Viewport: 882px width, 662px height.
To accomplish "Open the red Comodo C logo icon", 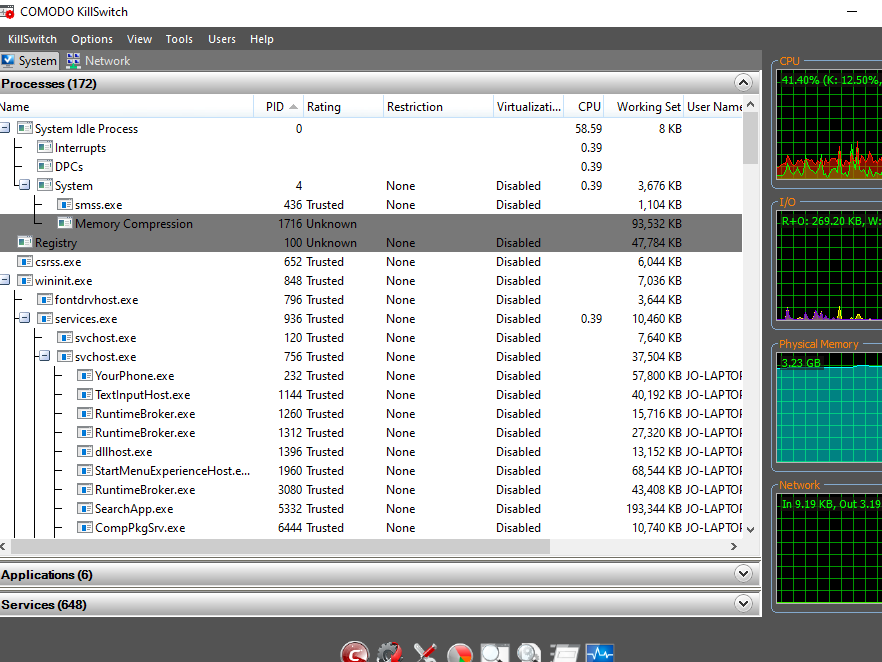I will pyautogui.click(x=354, y=652).
